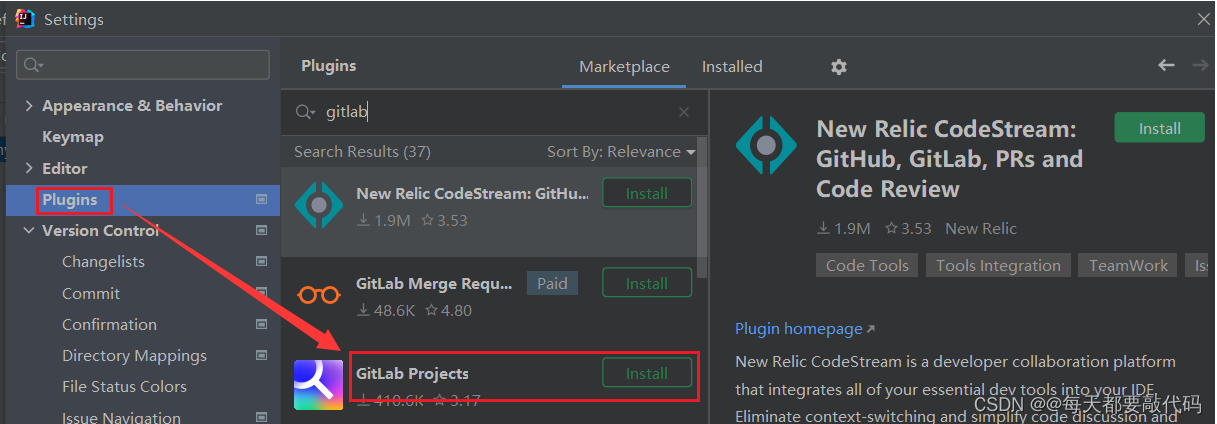Screen dimensions: 1217x424
Task: Click project-level marker beside Changelists
Action: (x=261, y=262)
